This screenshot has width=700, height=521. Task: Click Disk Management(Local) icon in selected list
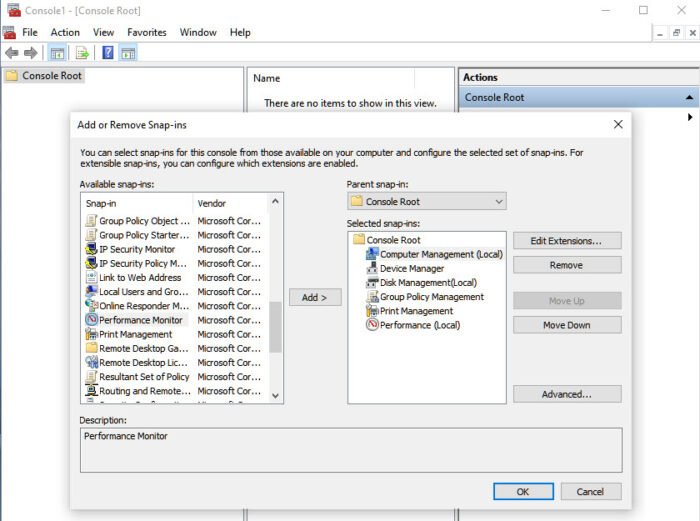coord(372,283)
